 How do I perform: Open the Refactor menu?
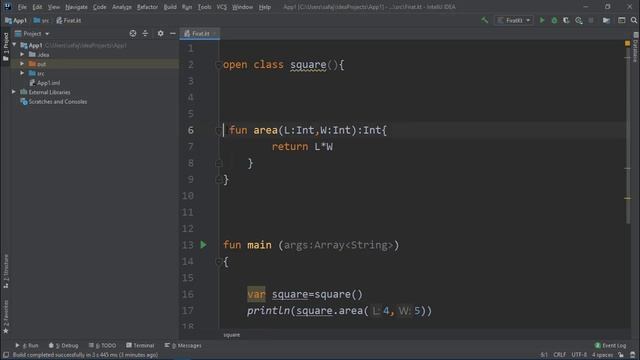coord(147,7)
